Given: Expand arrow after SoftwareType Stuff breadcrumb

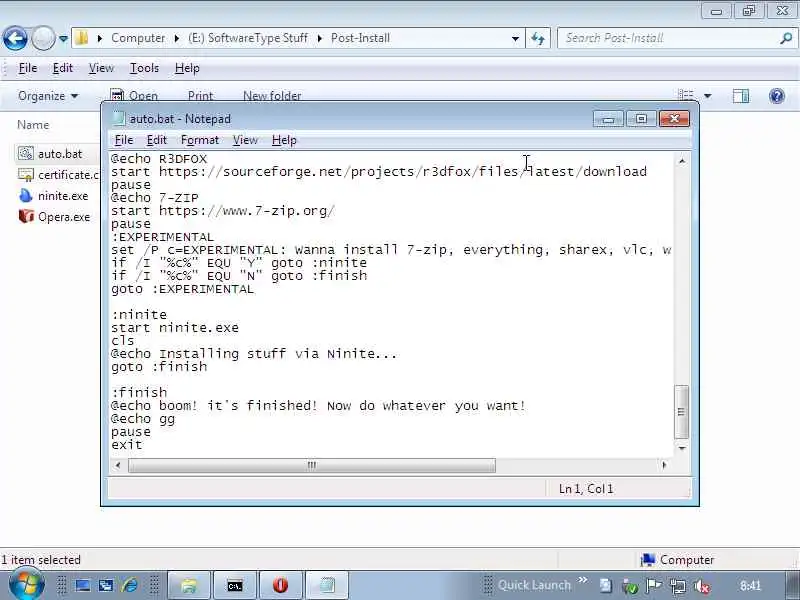Looking at the screenshot, I should pos(319,38).
